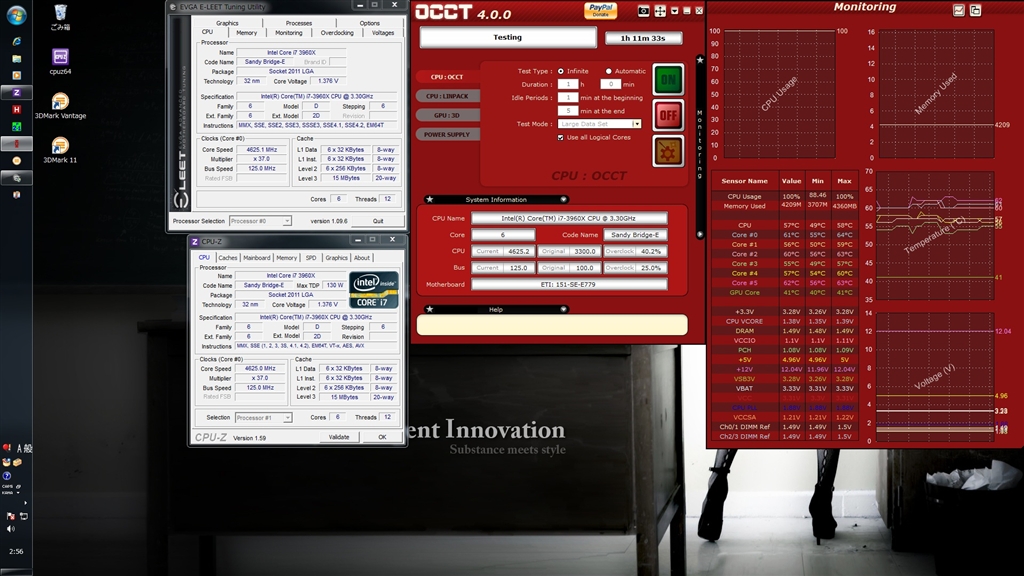Click the Duration hours field
Image resolution: width=1024 pixels, height=576 pixels.
[x=568, y=84]
